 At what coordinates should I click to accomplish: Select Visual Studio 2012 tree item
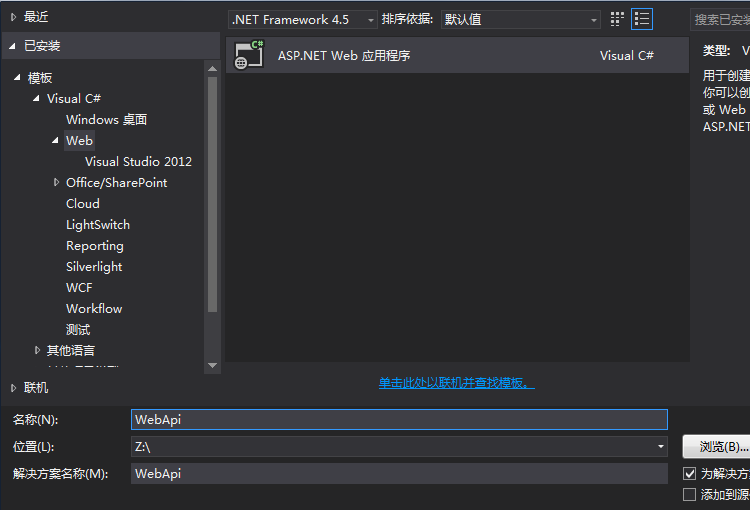click(x=138, y=162)
